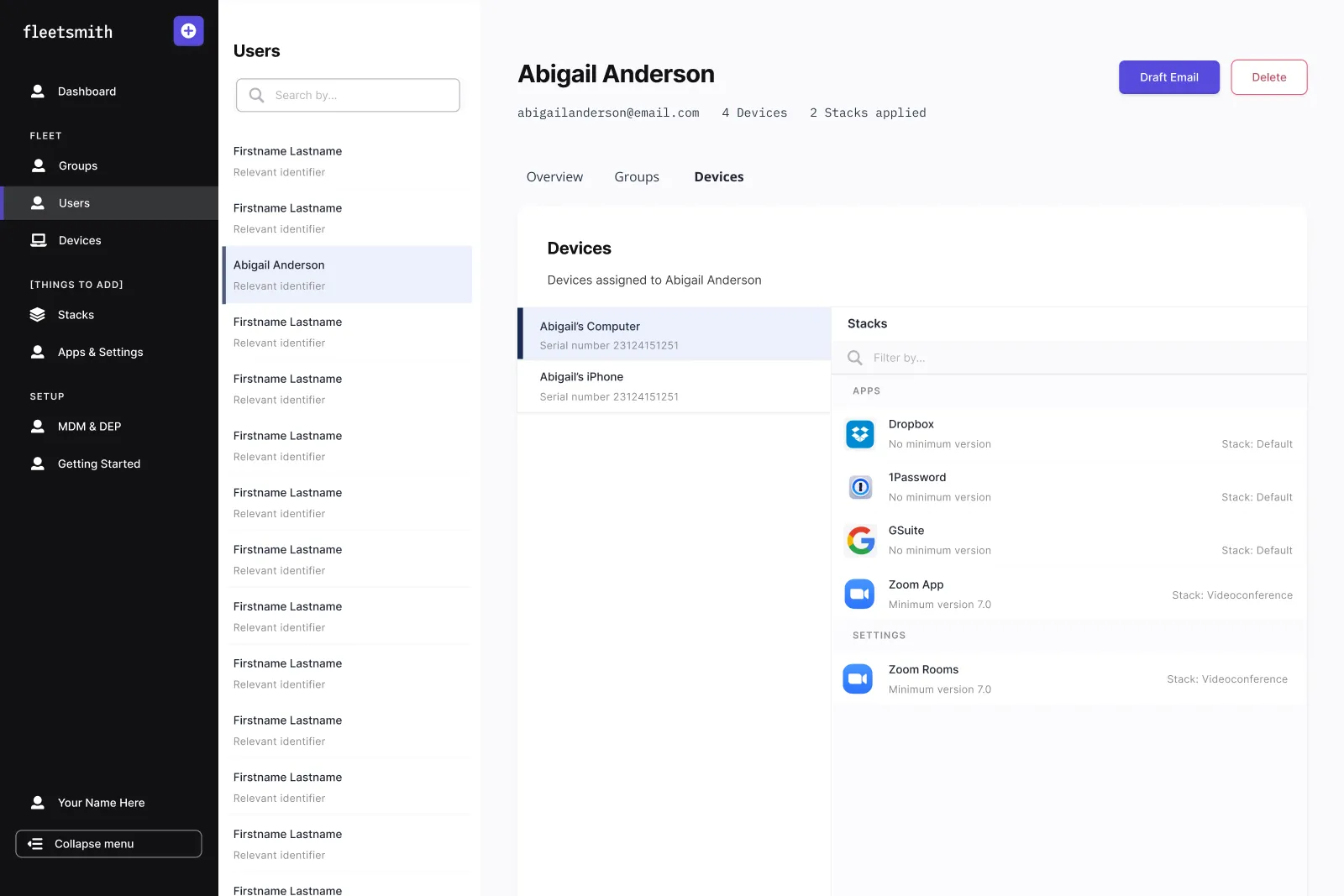Click the Collapse menu button

click(108, 844)
